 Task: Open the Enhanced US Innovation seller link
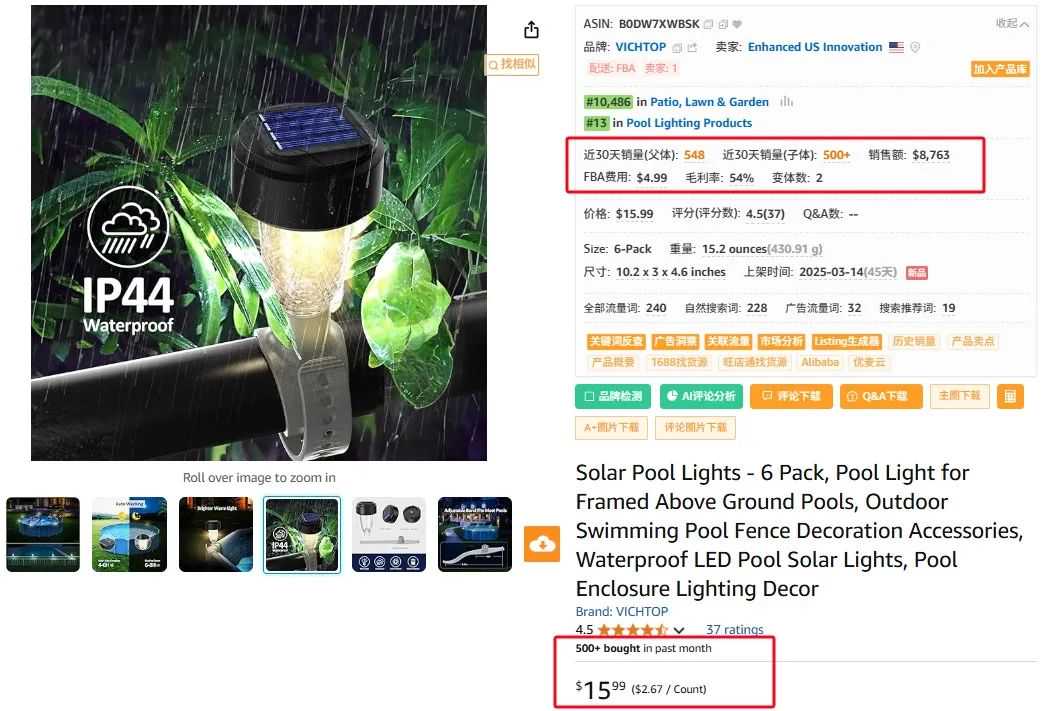point(815,47)
